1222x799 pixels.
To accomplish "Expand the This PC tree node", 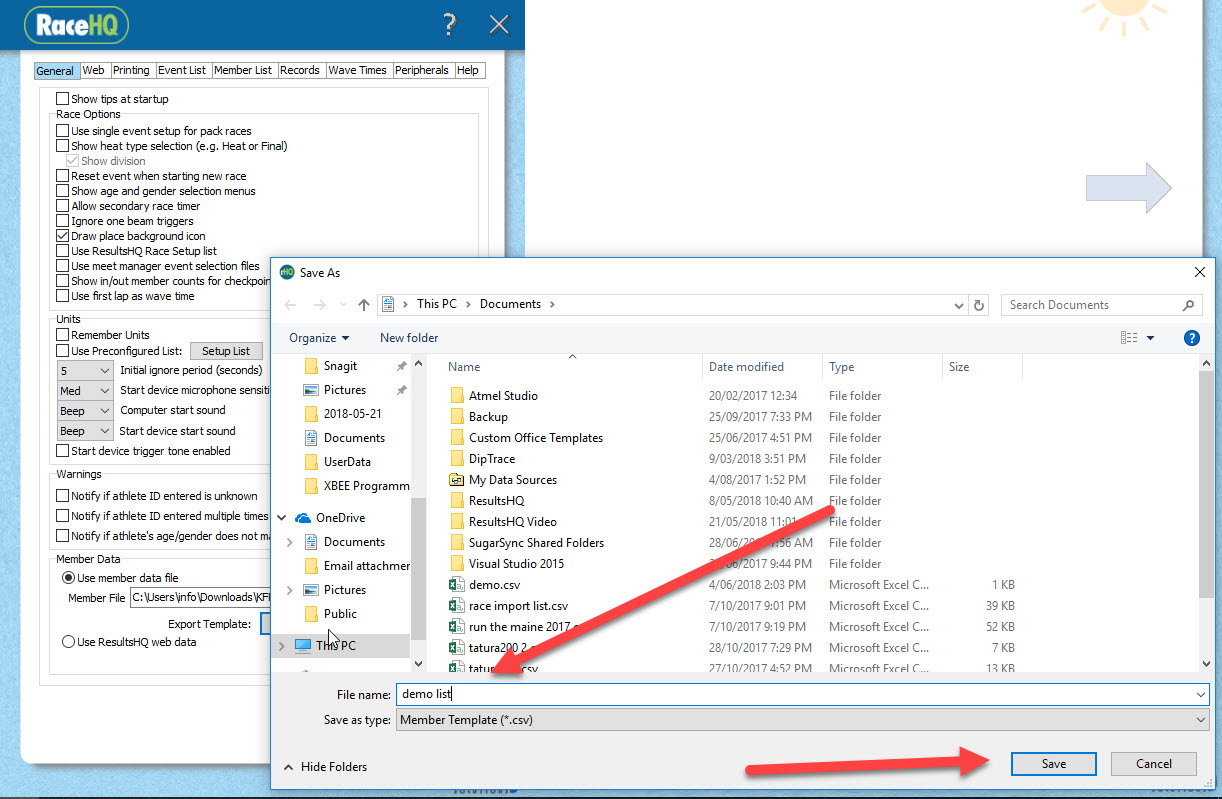I will [x=281, y=646].
